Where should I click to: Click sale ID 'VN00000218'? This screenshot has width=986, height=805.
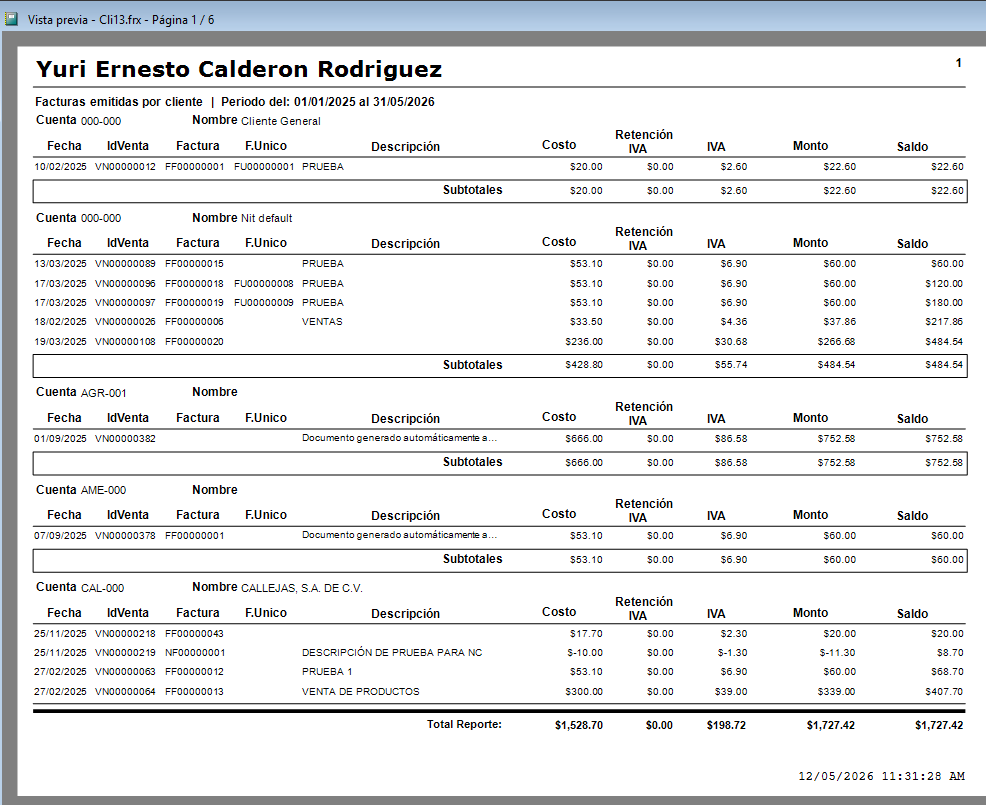coord(125,633)
